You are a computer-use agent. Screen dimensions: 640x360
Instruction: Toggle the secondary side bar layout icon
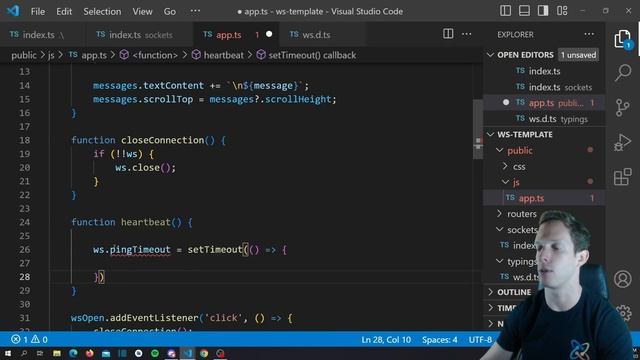(x=543, y=11)
